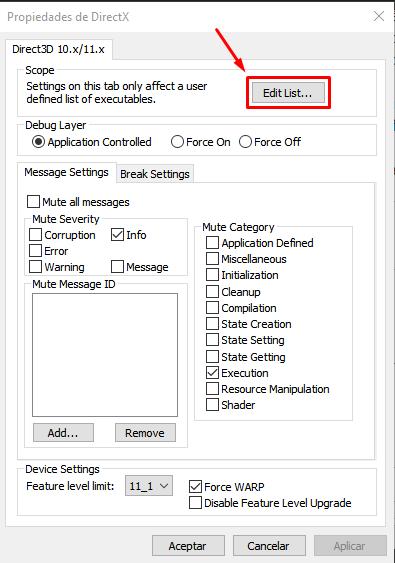Click inside the Mute Message ID list
Image resolution: width=395 pixels, height=563 pixels.
pyautogui.click(x=105, y=355)
